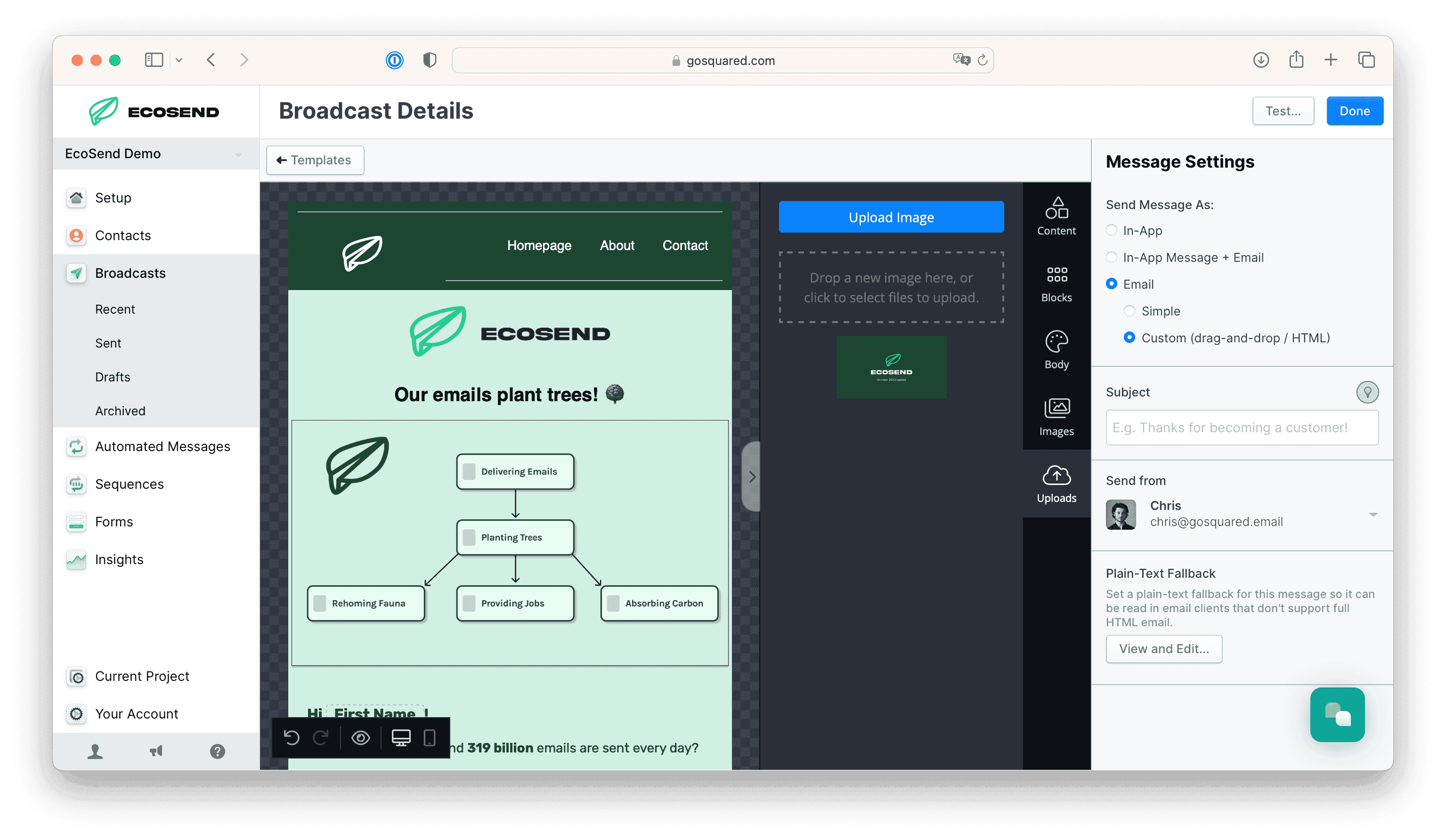Go to Automated Messages section

162,446
